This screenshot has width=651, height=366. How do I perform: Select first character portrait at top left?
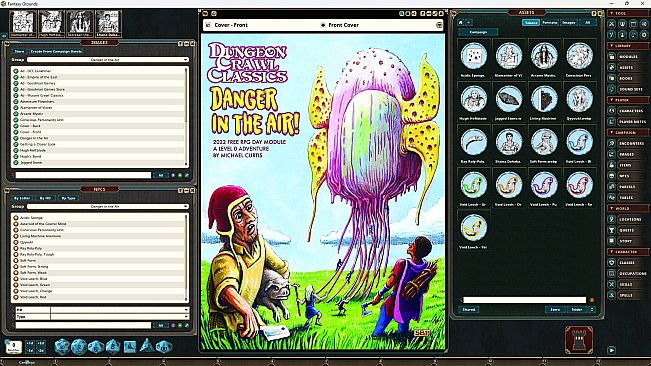click(23, 23)
